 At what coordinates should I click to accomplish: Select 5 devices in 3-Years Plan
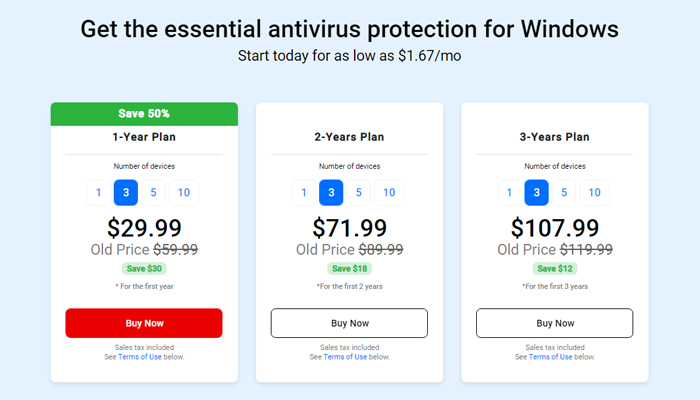point(564,193)
